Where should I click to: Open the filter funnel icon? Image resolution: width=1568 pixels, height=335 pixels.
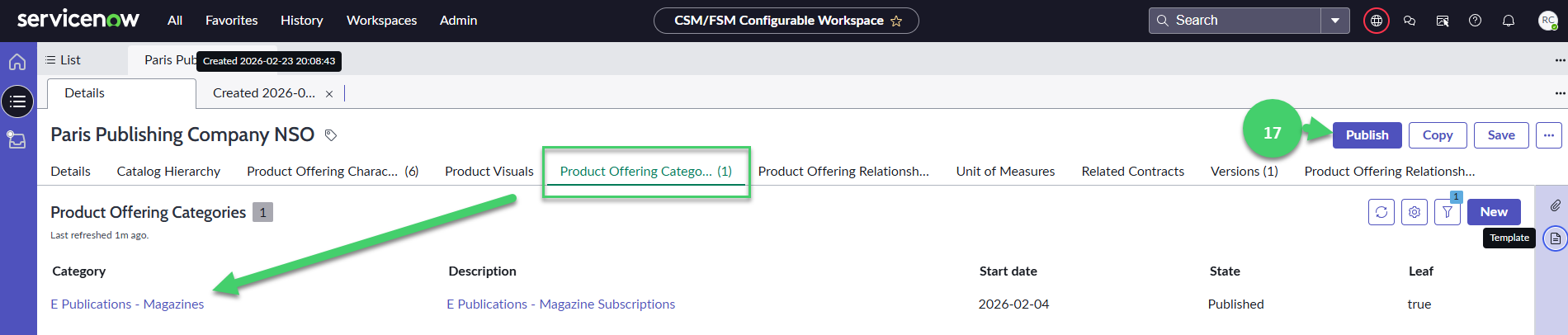1448,212
